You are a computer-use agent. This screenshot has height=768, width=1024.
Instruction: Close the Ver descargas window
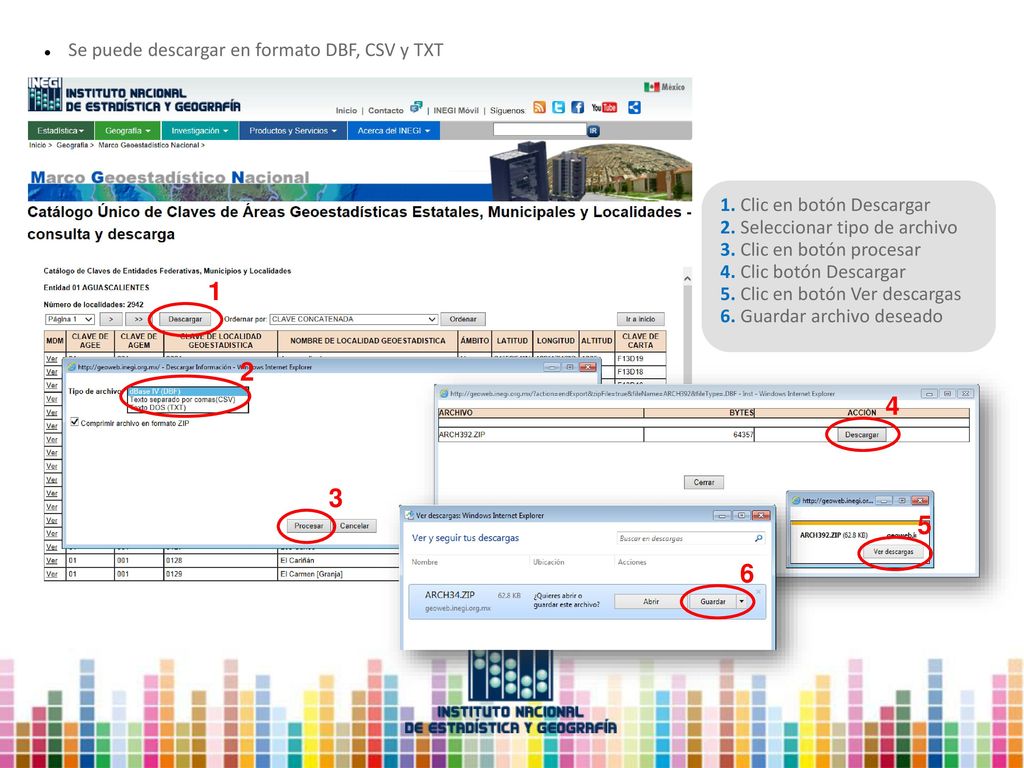pyautogui.click(x=761, y=515)
